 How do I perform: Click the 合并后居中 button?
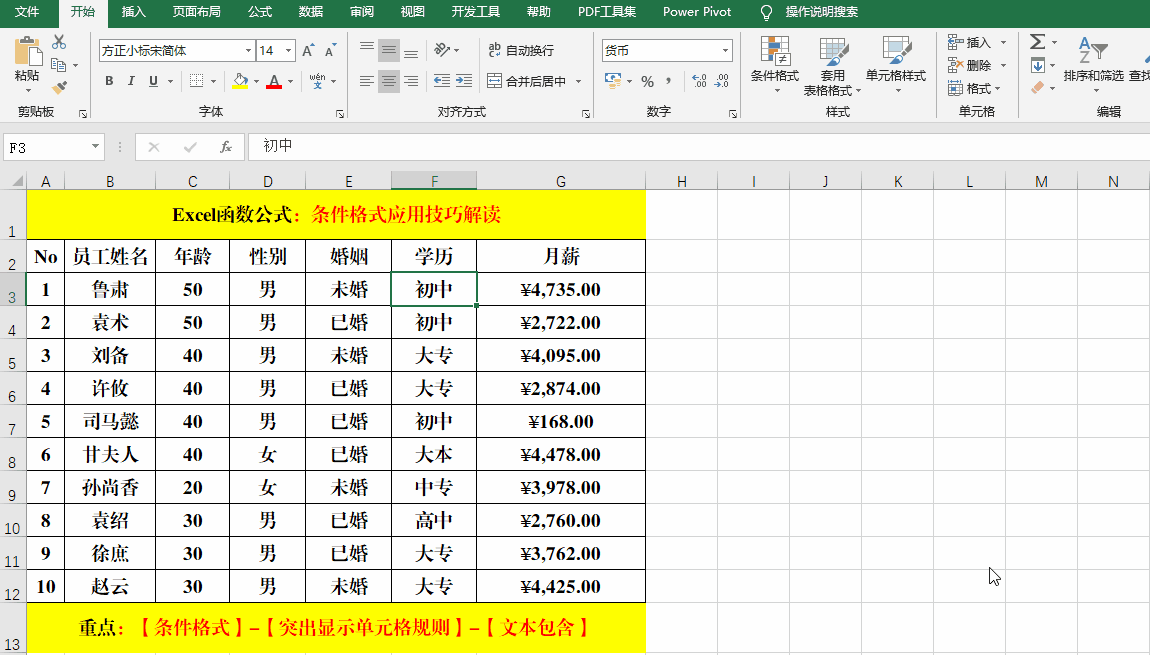point(527,81)
